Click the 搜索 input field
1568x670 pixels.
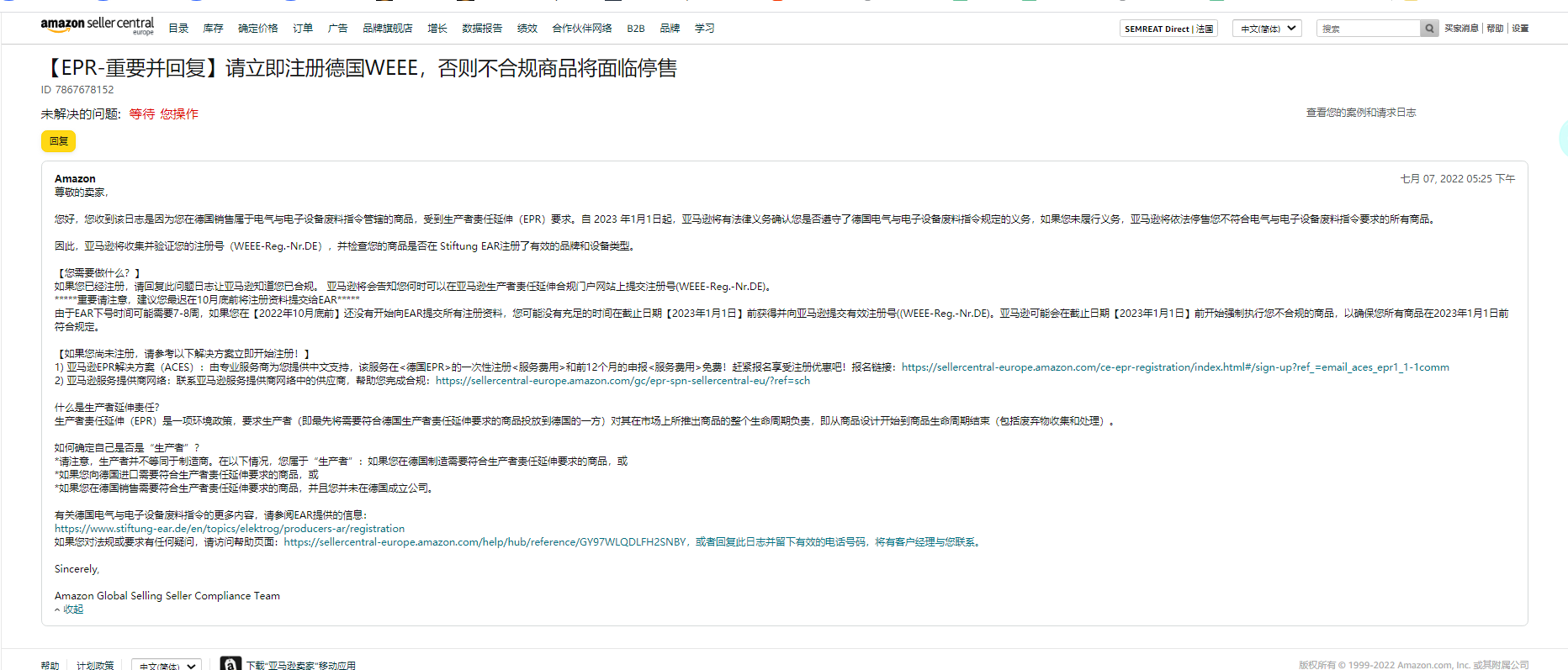coord(1369,29)
